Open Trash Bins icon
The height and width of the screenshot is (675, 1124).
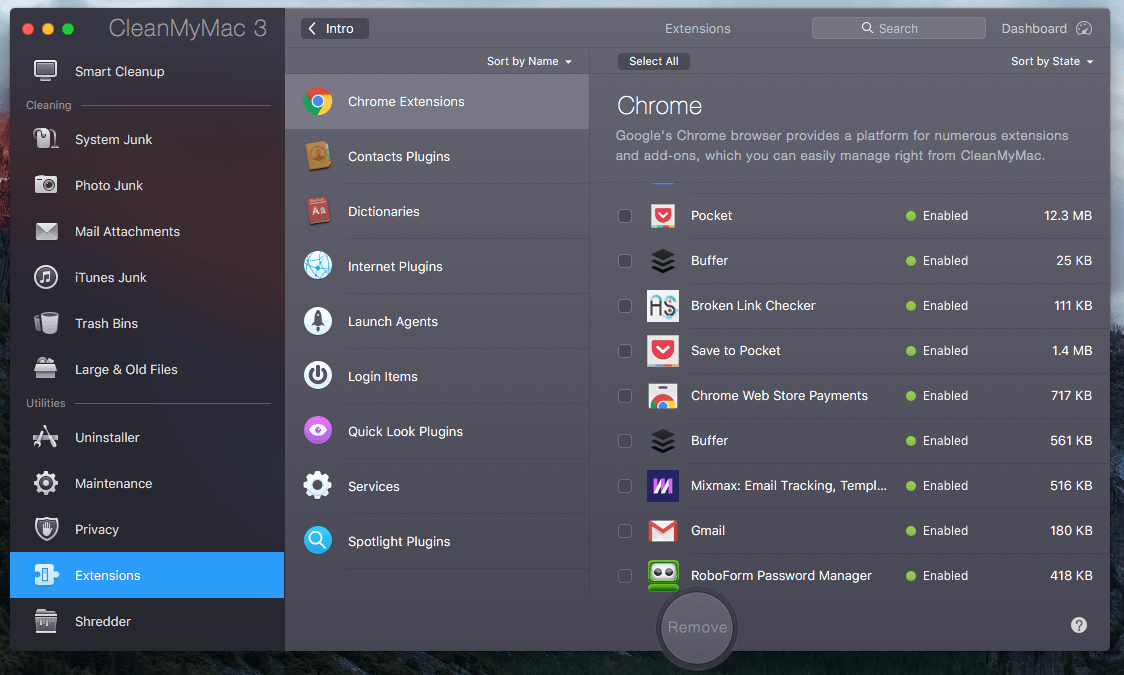point(46,323)
